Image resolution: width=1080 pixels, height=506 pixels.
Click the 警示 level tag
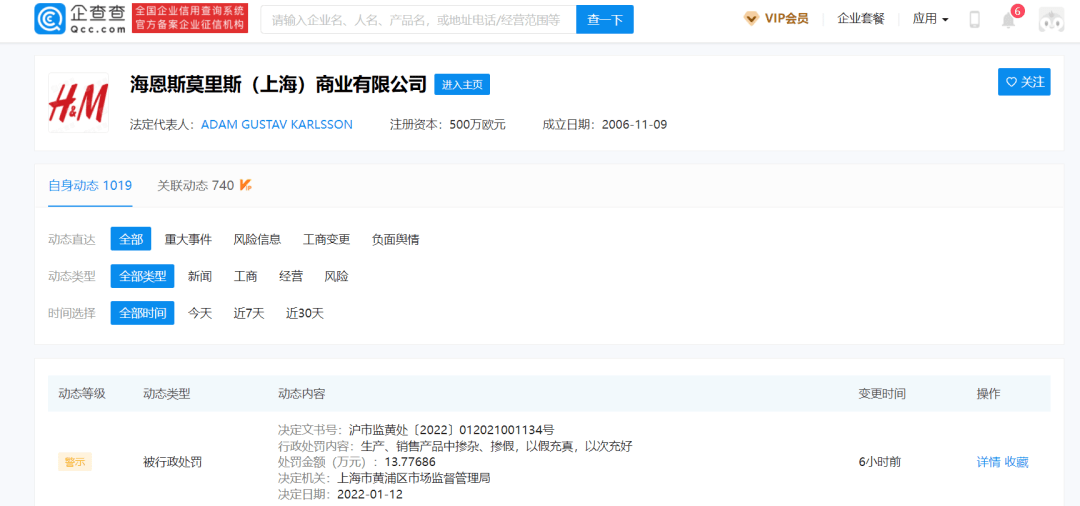pyautogui.click(x=74, y=462)
